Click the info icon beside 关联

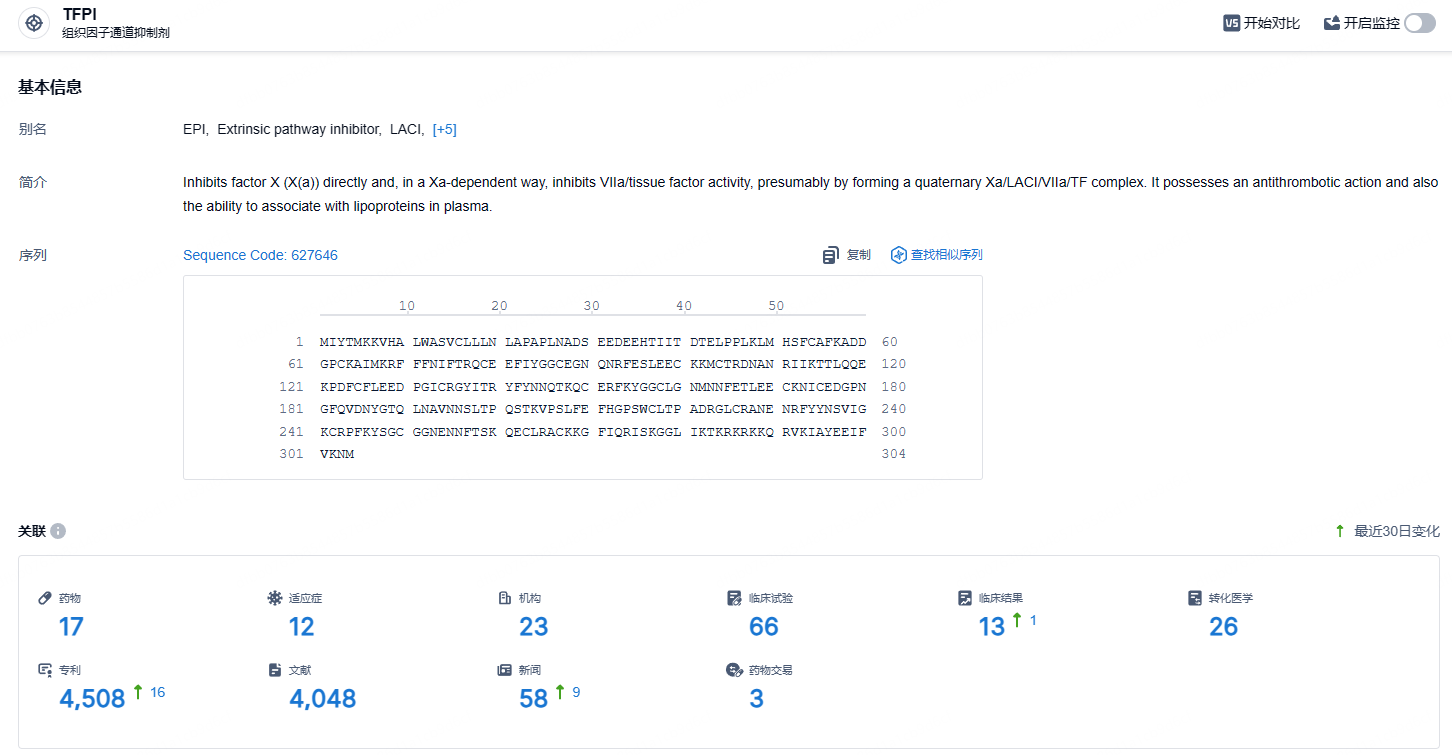[x=58, y=531]
